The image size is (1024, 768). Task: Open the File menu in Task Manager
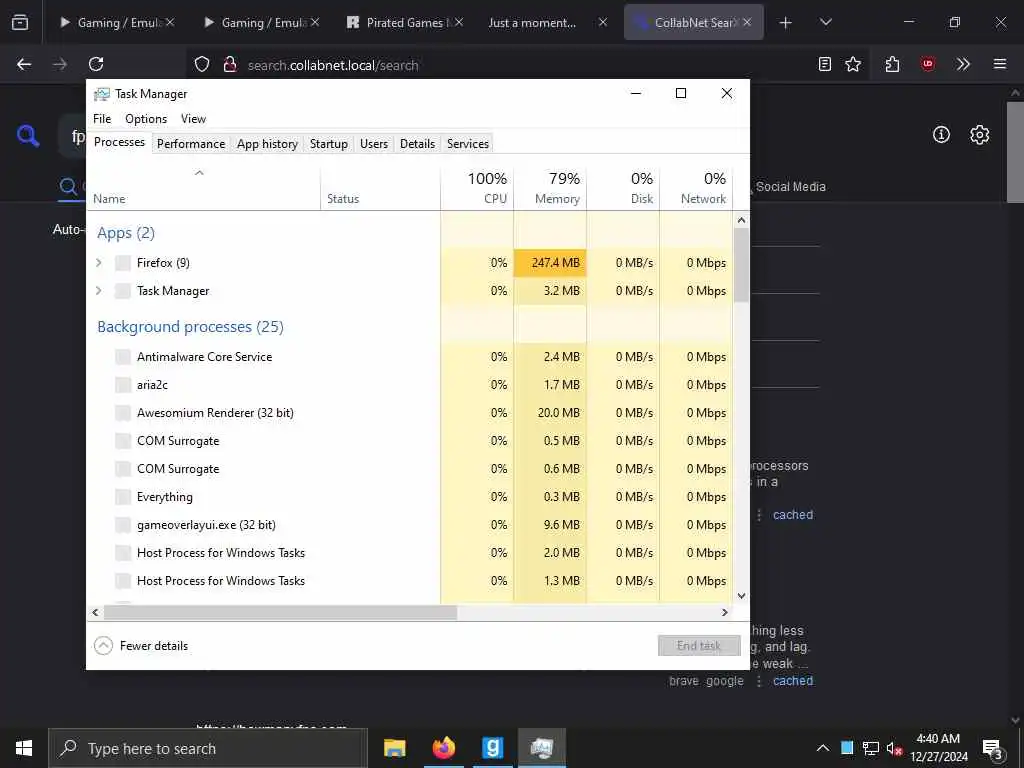coord(102,119)
